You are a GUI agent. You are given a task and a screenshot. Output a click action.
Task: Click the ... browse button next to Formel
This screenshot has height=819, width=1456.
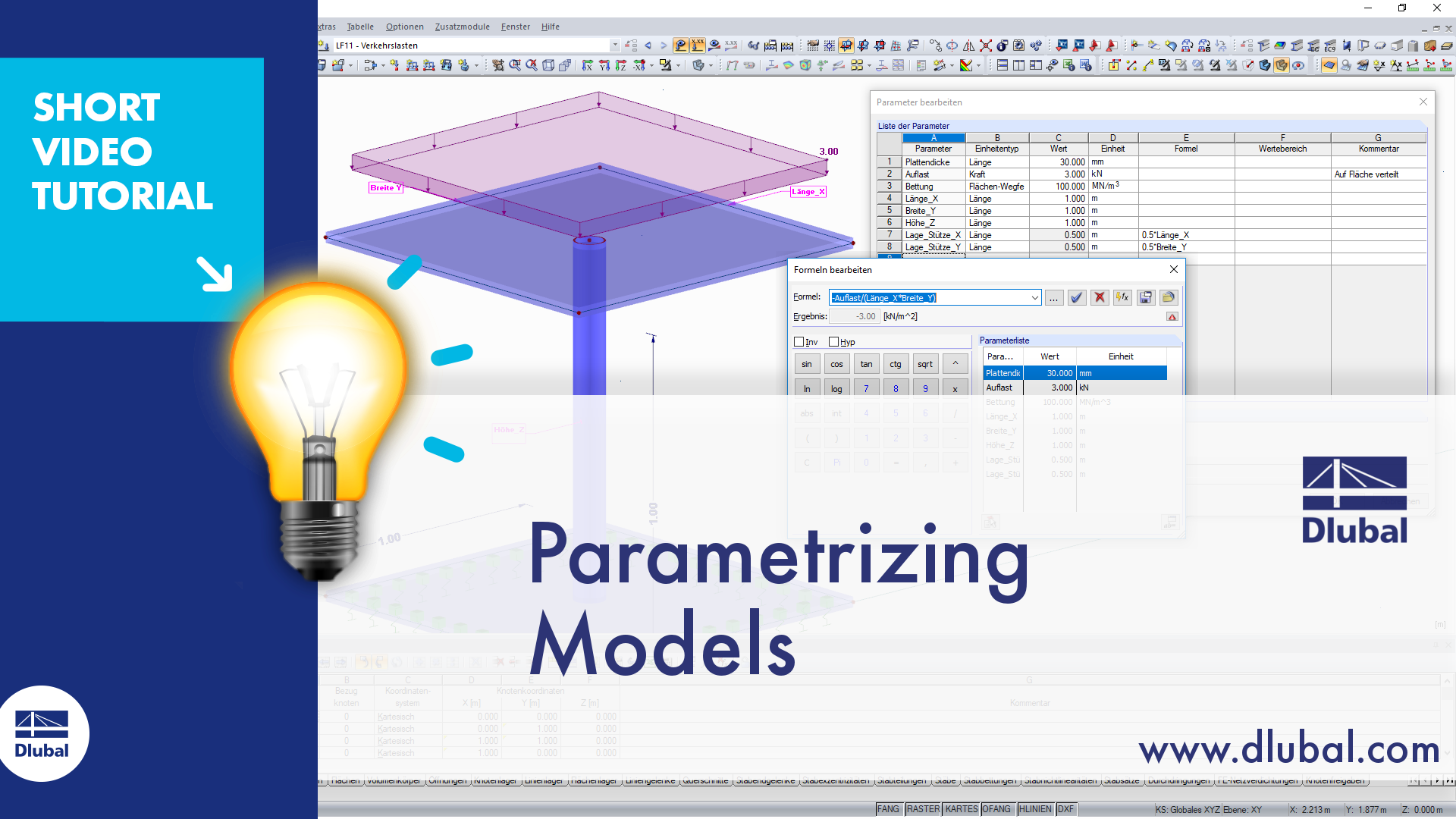click(1054, 297)
